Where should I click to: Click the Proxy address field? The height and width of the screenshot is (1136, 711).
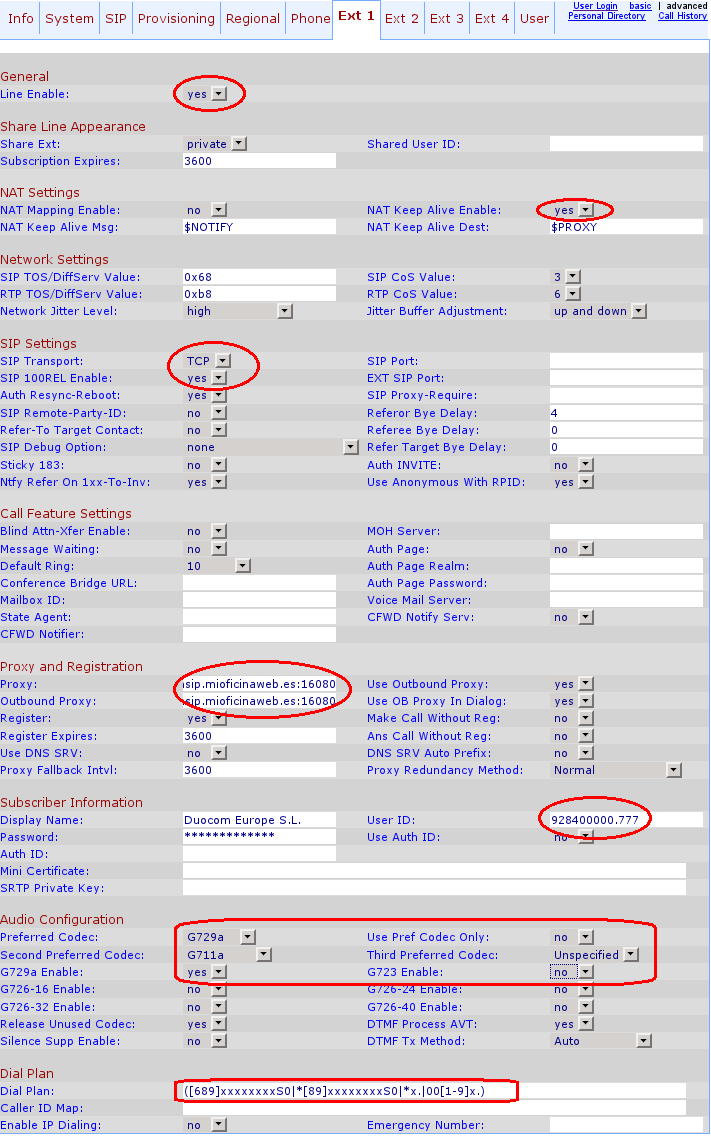pyautogui.click(x=259, y=685)
